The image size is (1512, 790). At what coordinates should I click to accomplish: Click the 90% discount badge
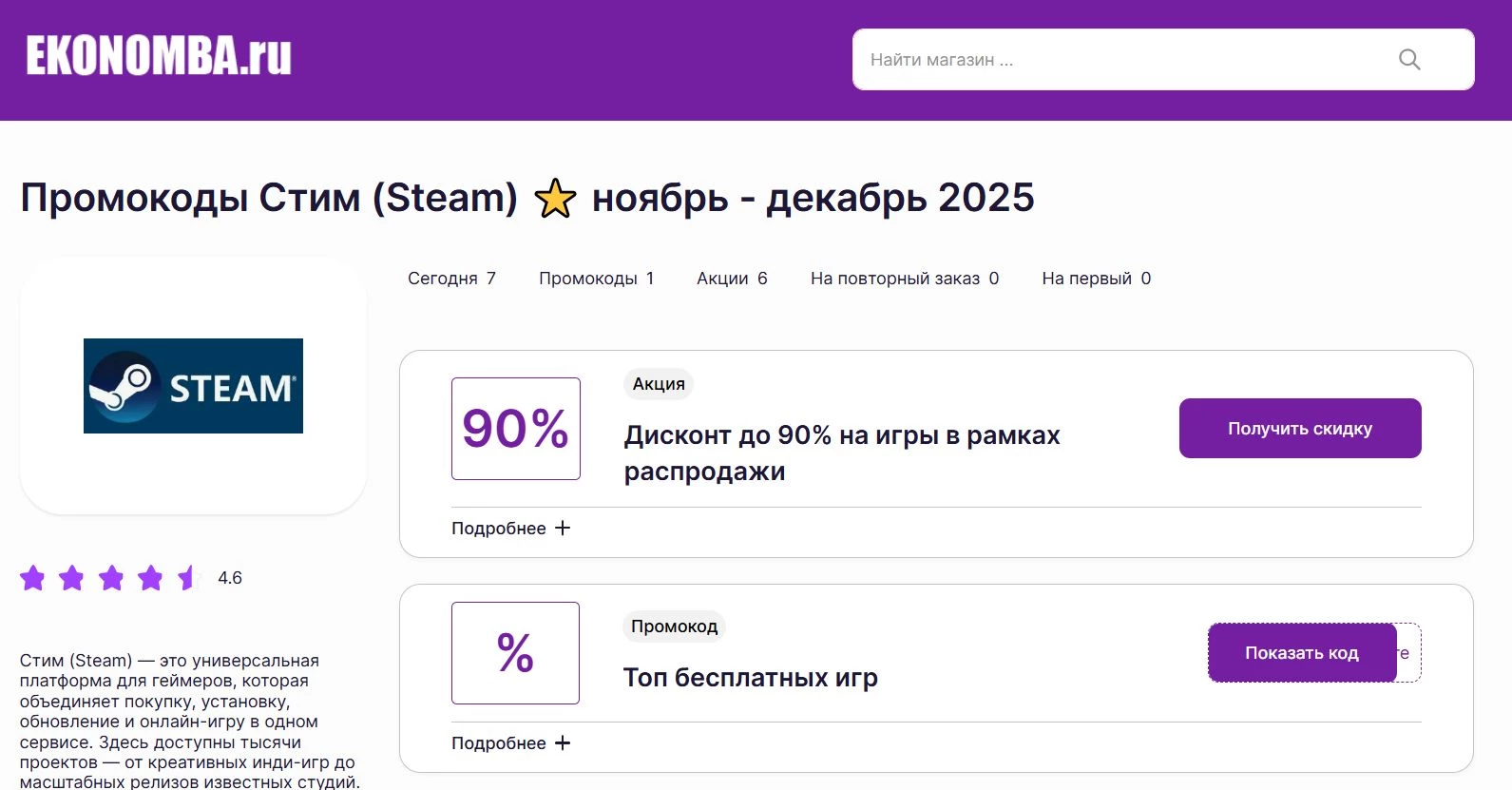[516, 429]
